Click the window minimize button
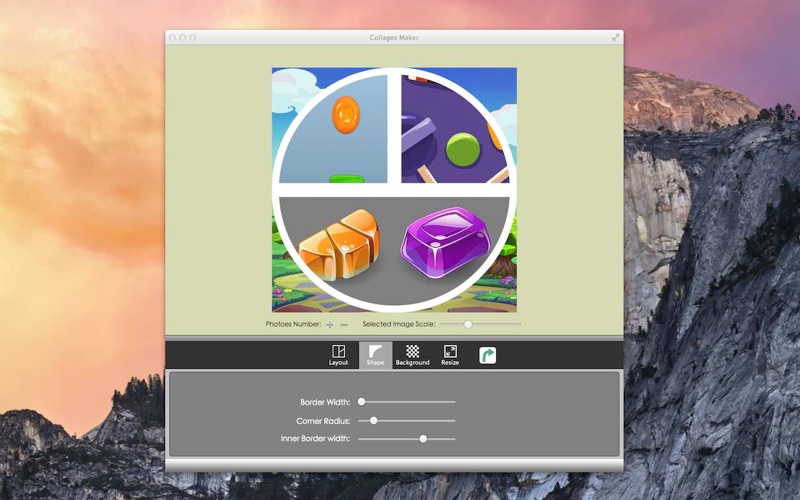This screenshot has width=800, height=500. coord(183,37)
